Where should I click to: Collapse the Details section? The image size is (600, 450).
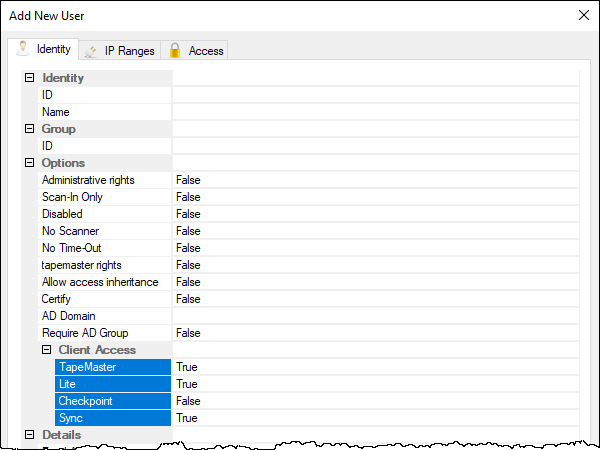click(x=29, y=434)
